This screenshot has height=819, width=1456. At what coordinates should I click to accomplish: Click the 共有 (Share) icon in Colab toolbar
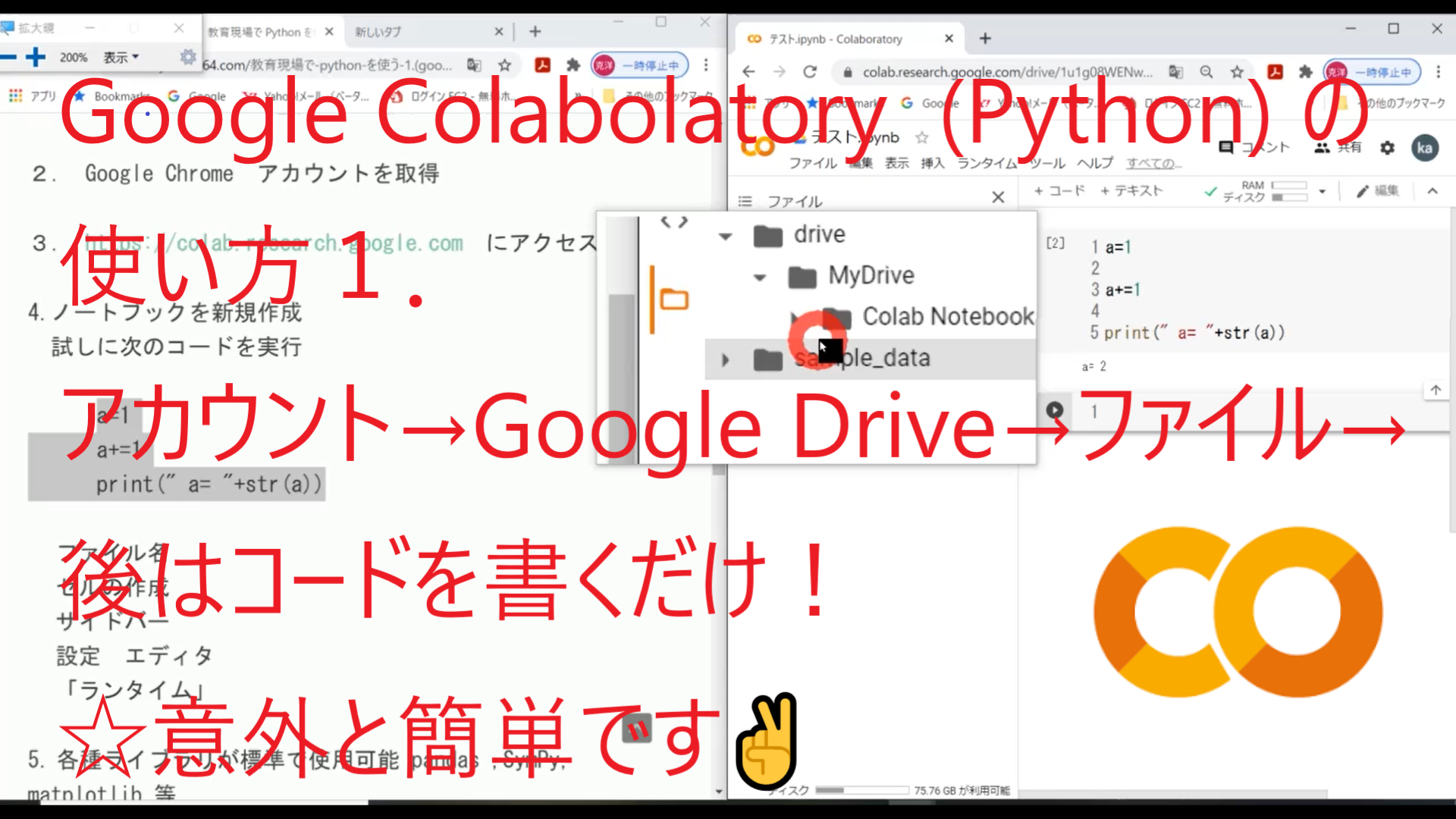(x=1324, y=148)
